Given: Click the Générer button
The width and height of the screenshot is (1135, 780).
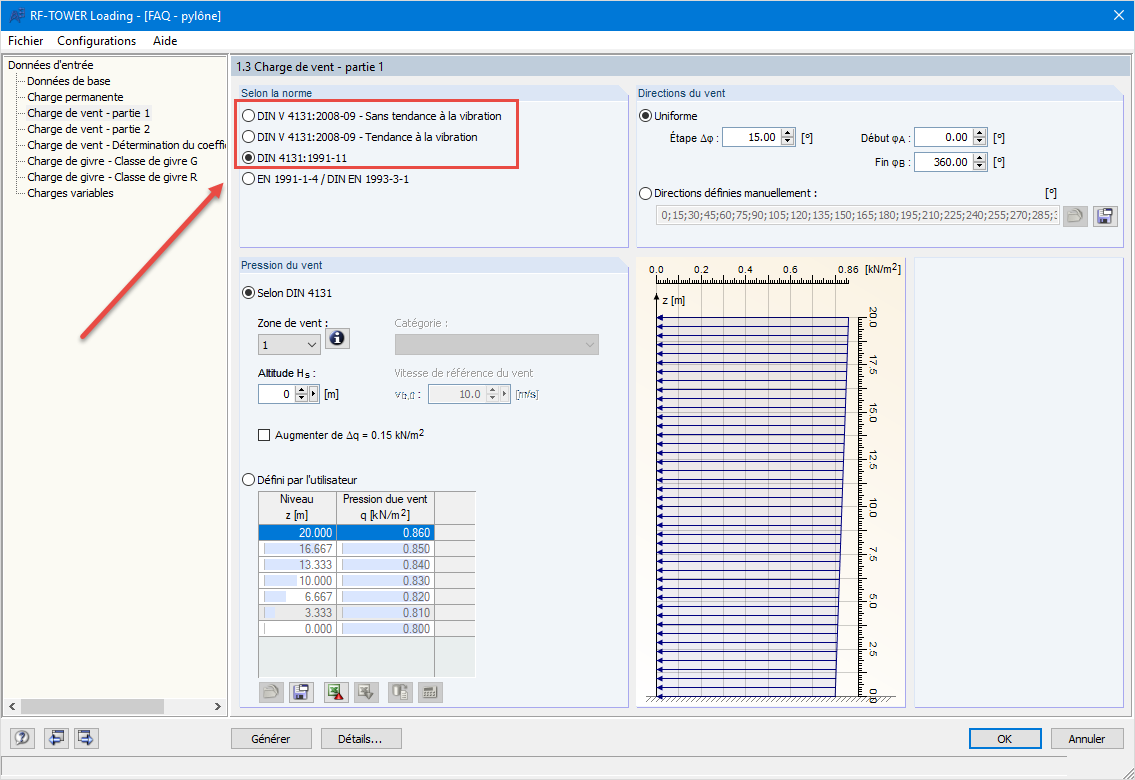Looking at the screenshot, I should [271, 739].
